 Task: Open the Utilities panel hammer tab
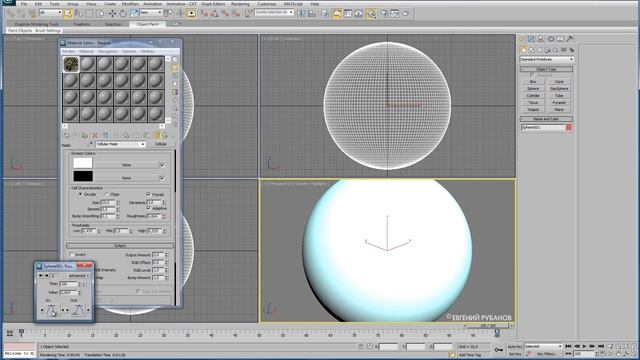tap(570, 39)
